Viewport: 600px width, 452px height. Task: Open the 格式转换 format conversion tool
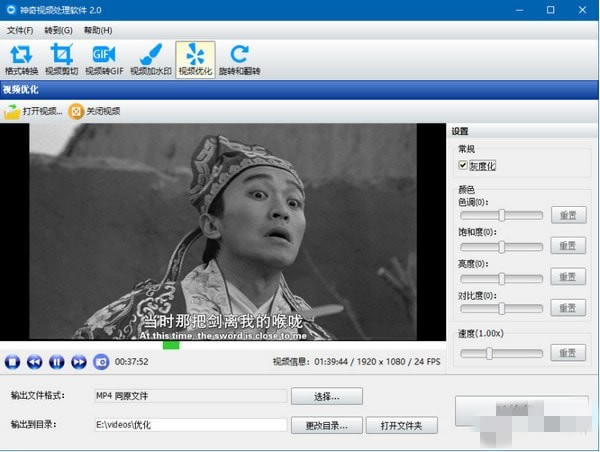pos(21,60)
